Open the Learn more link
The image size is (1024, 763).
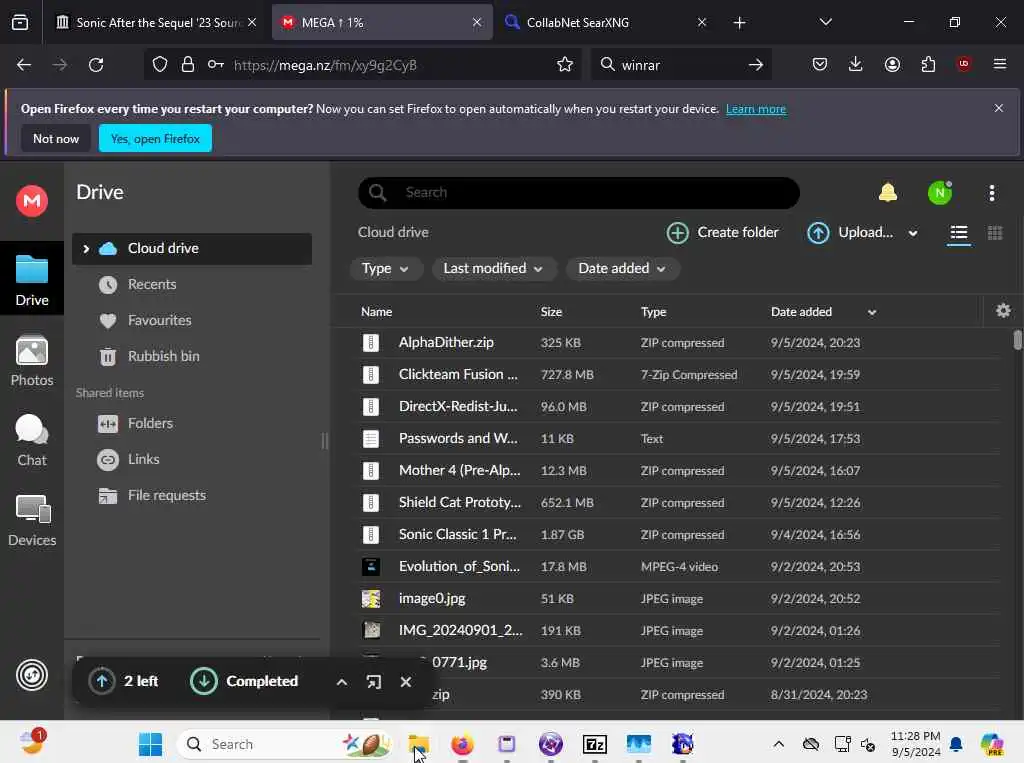pyautogui.click(x=756, y=109)
